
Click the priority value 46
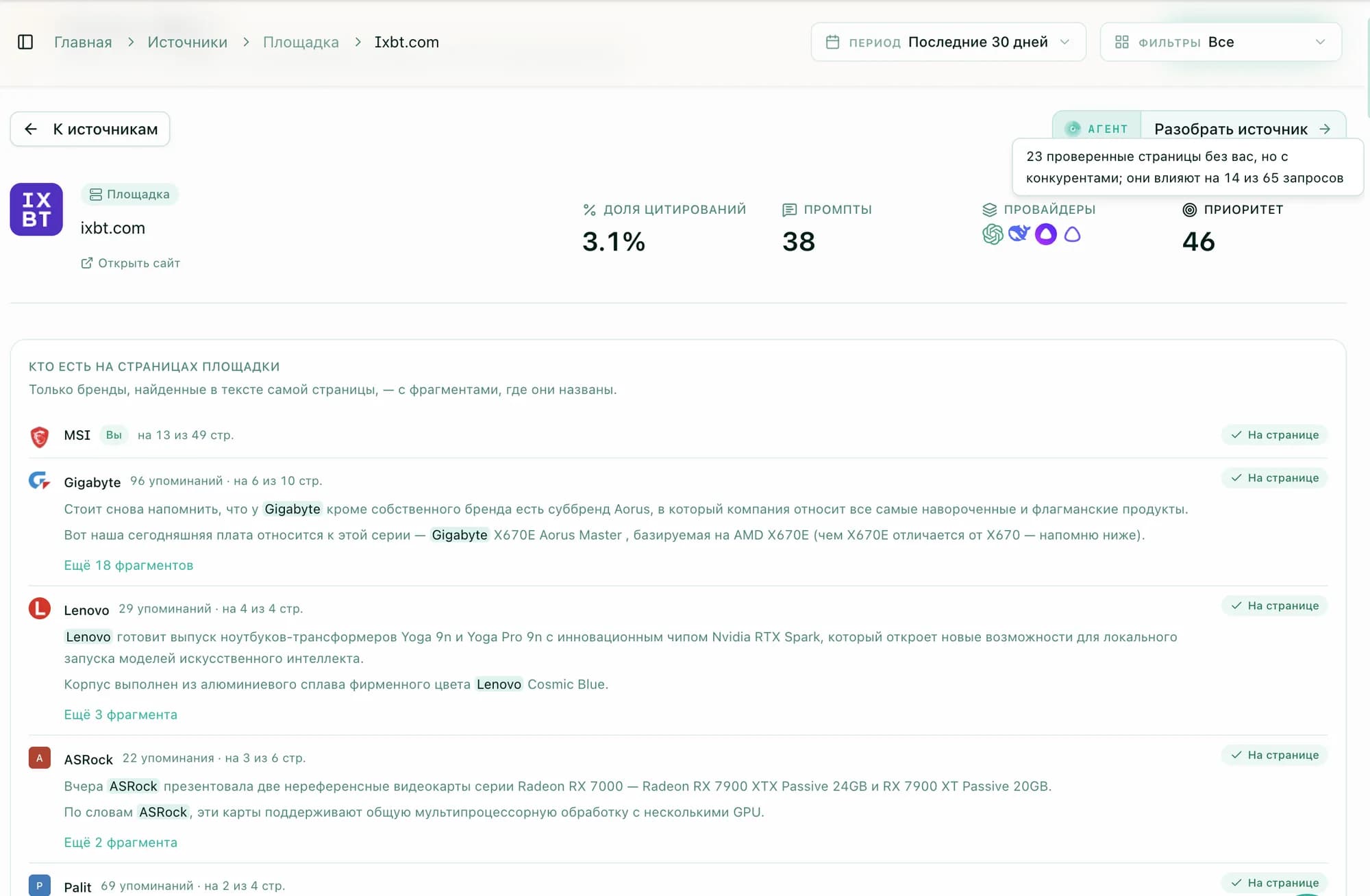click(1199, 241)
